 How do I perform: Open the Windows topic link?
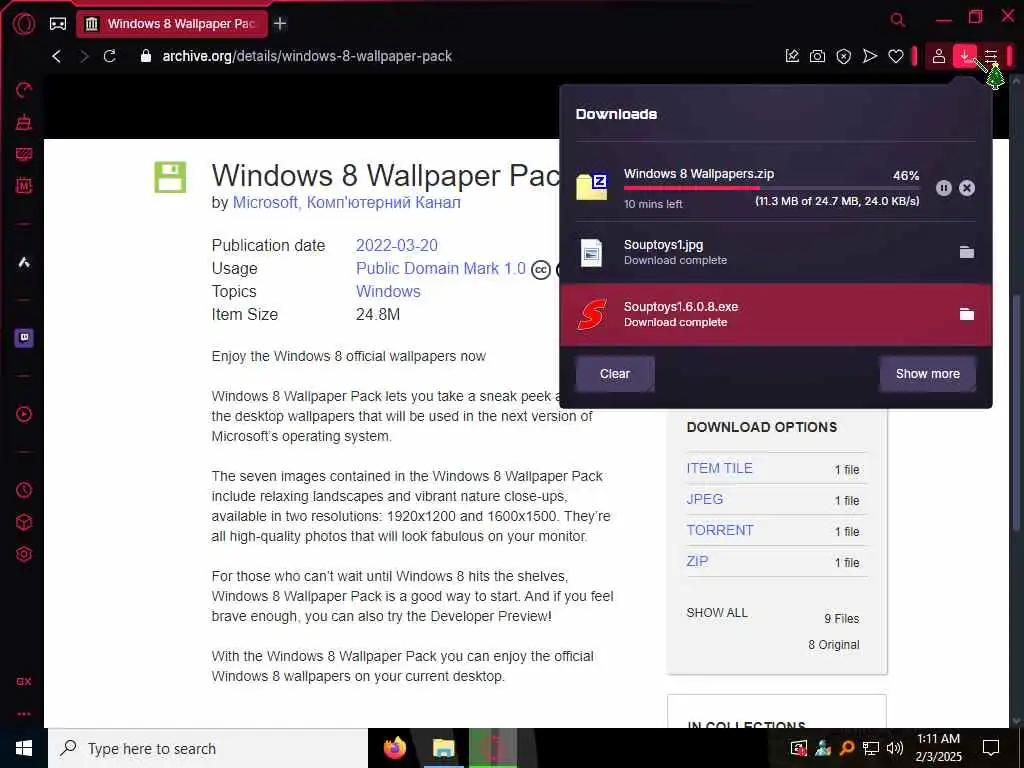tap(388, 291)
